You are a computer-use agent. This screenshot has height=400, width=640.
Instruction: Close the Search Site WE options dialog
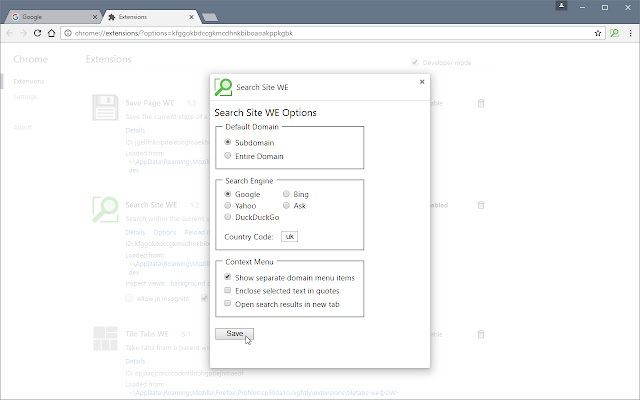(x=422, y=82)
